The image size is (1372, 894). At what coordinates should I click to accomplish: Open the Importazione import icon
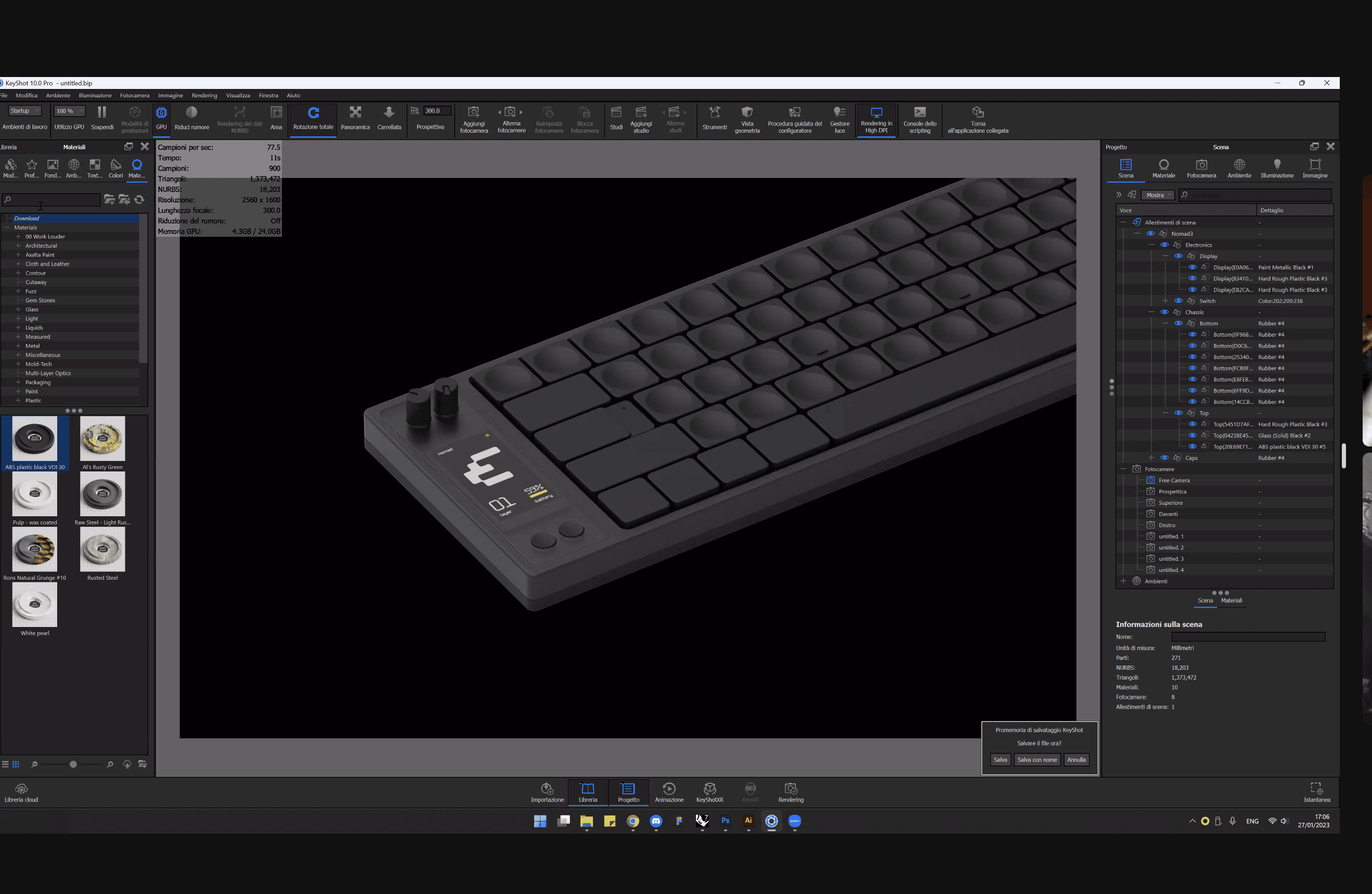547,788
